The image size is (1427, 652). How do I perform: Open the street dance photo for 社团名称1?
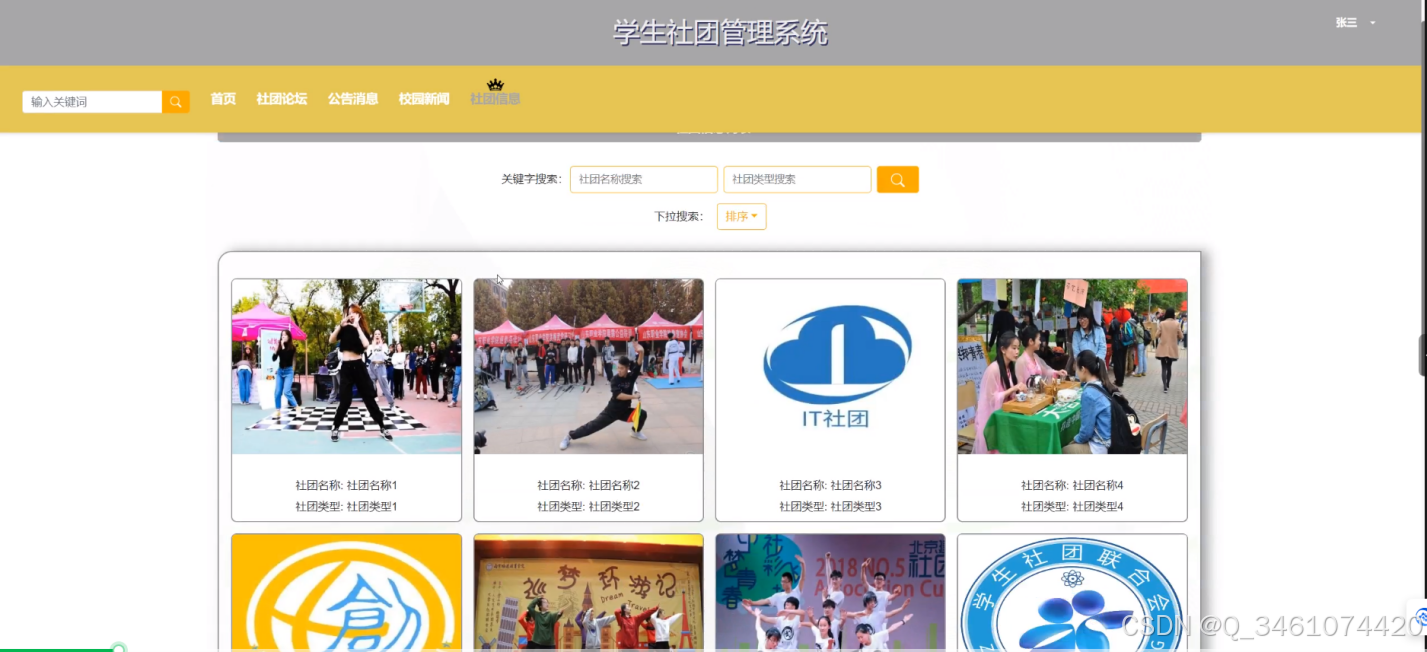tap(346, 367)
